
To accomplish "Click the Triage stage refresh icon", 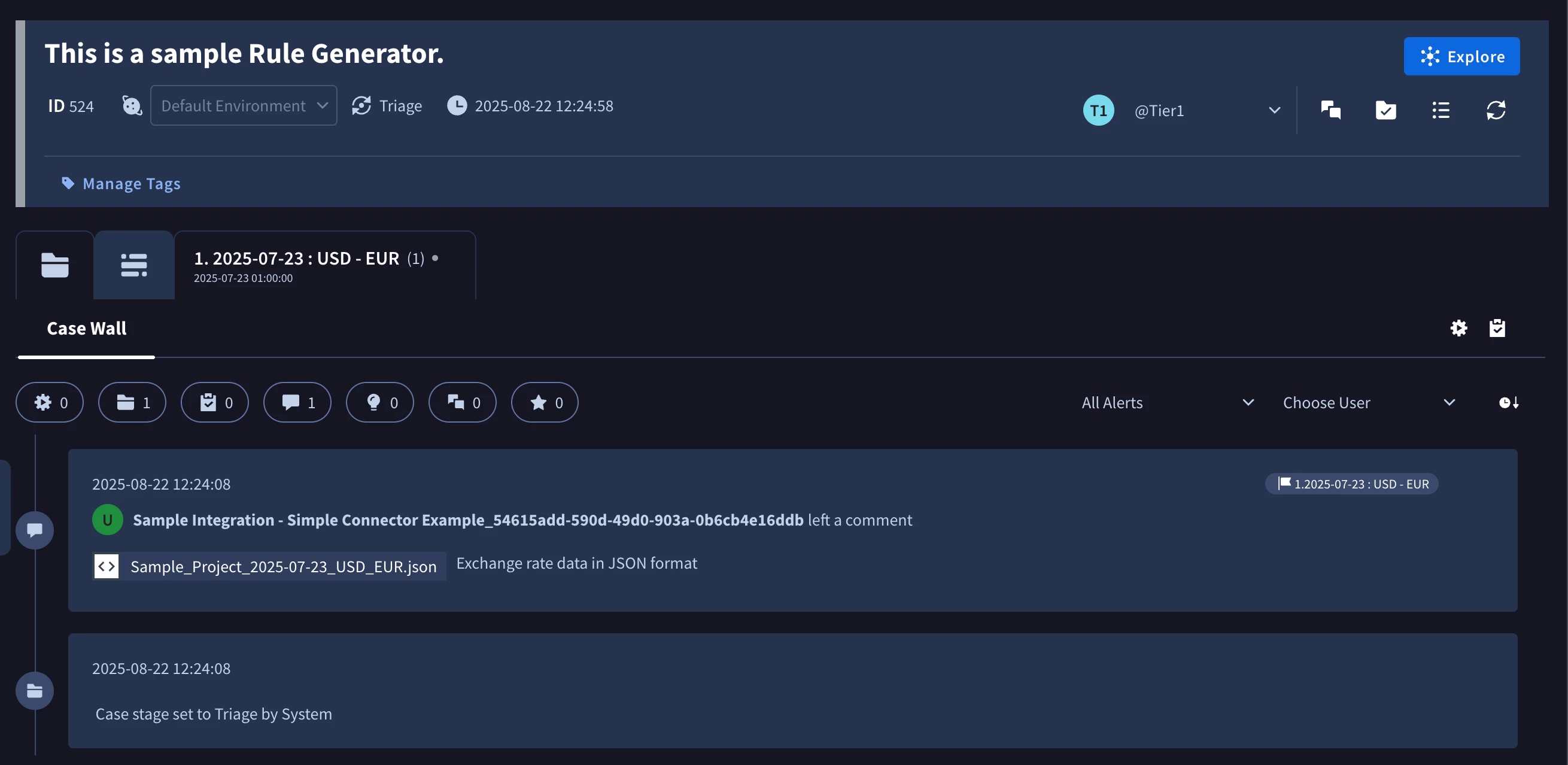I will (361, 105).
